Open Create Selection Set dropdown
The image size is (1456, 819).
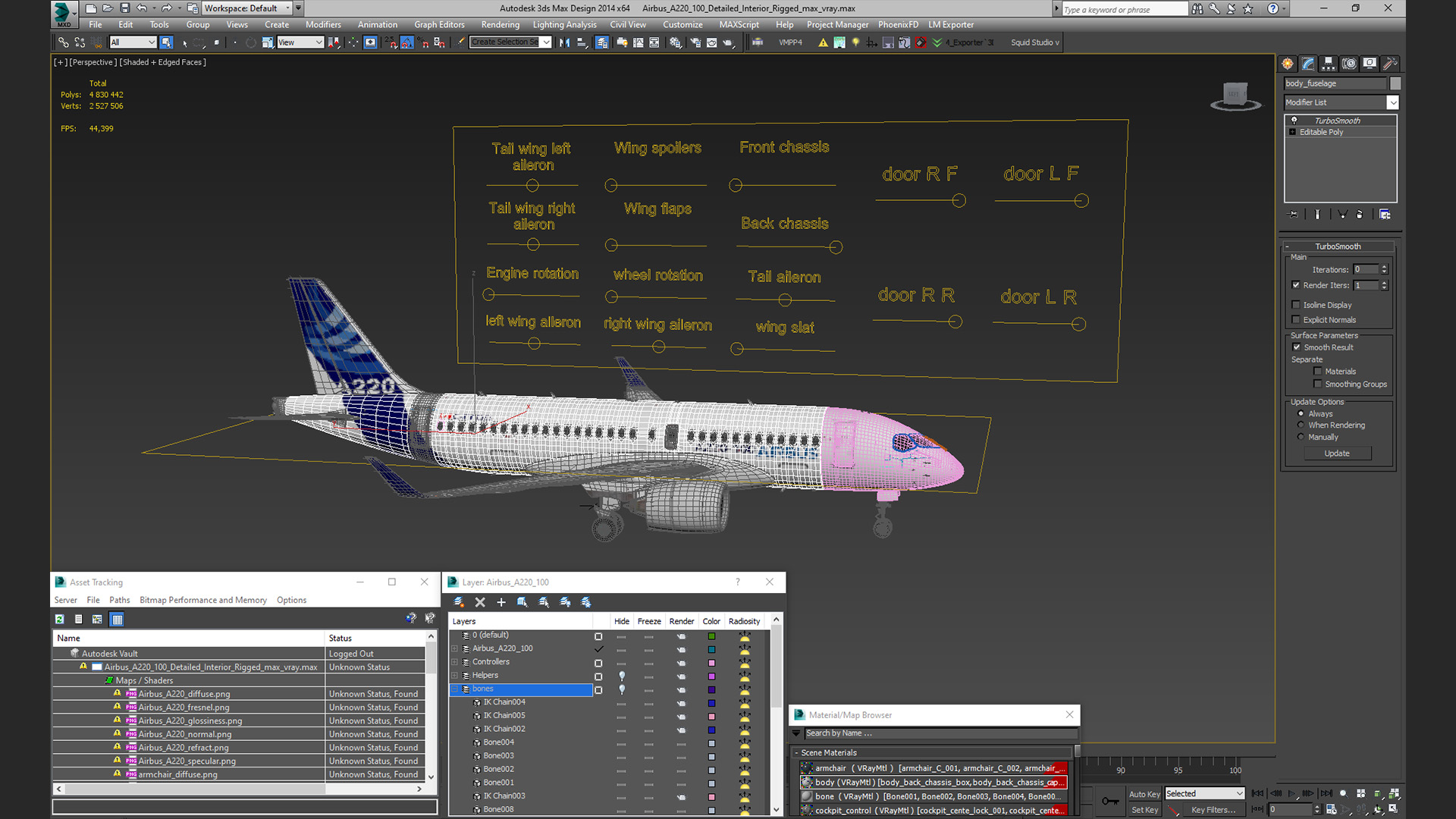click(x=546, y=42)
